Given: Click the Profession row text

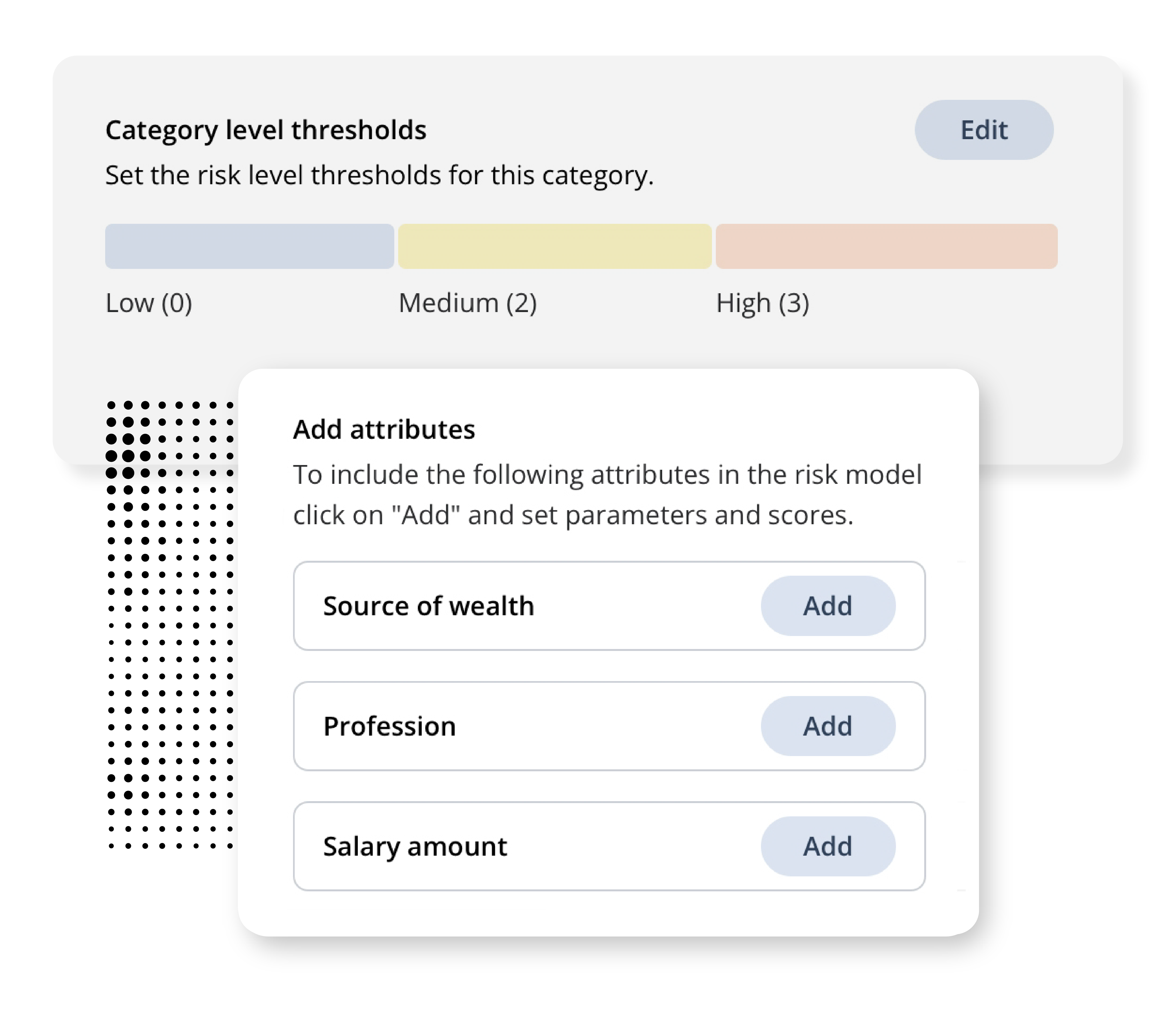Looking at the screenshot, I should pyautogui.click(x=389, y=726).
